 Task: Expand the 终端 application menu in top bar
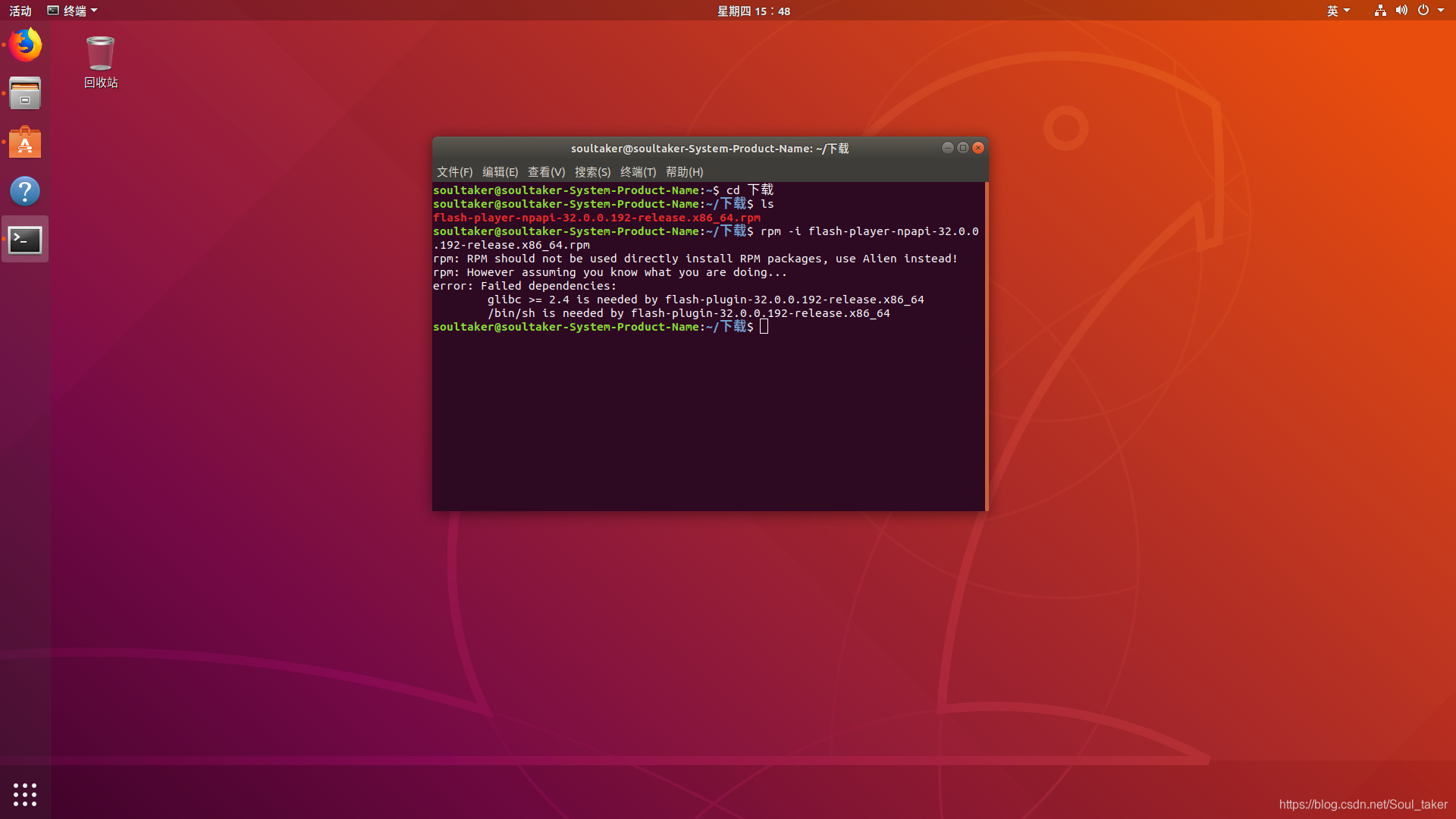[73, 11]
